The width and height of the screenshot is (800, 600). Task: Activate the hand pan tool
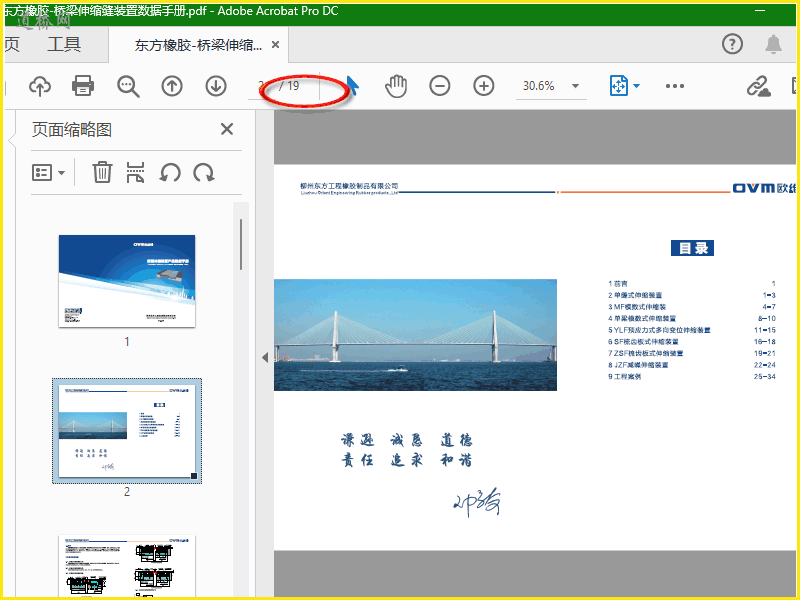point(396,86)
